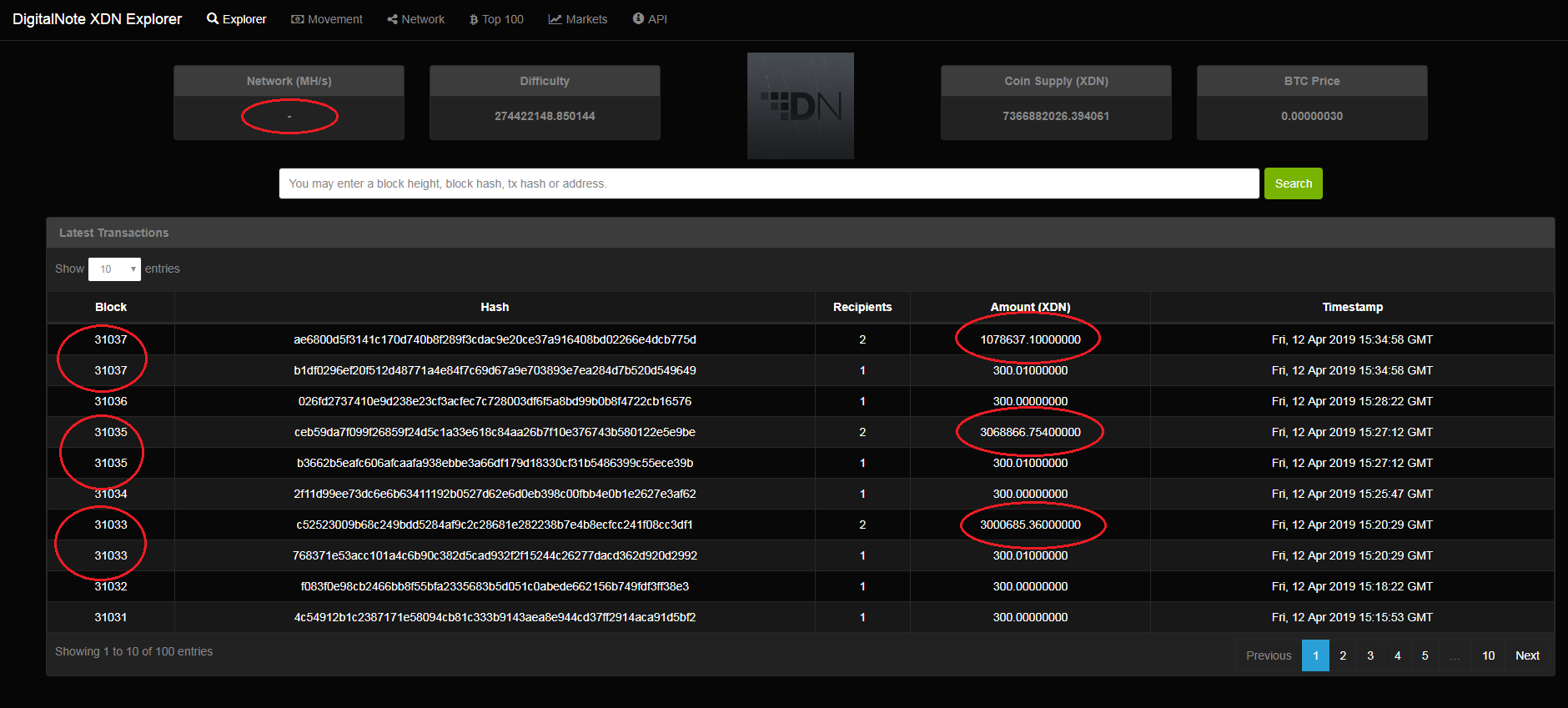Open the API menu item
Viewport: 1568px width, 708px height.
coord(650,19)
